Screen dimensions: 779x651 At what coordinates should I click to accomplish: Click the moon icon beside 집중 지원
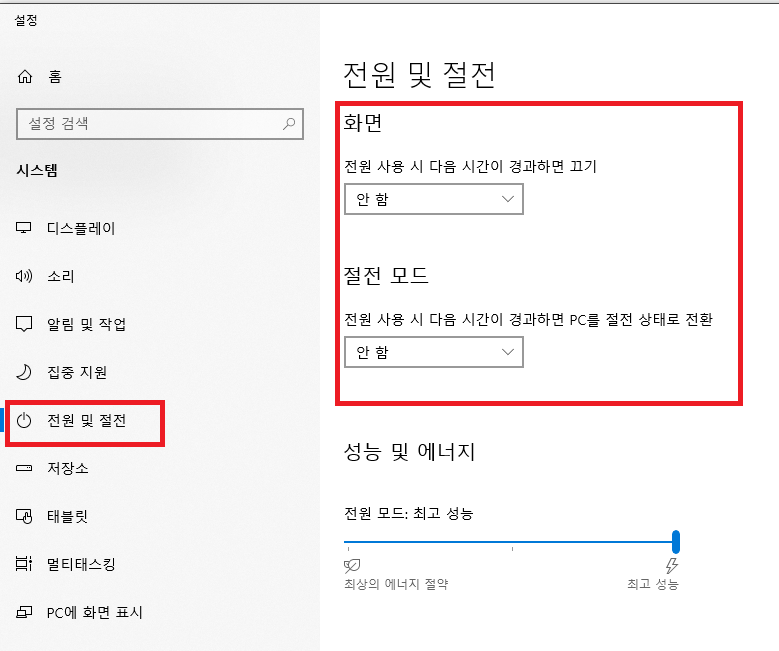tap(24, 372)
